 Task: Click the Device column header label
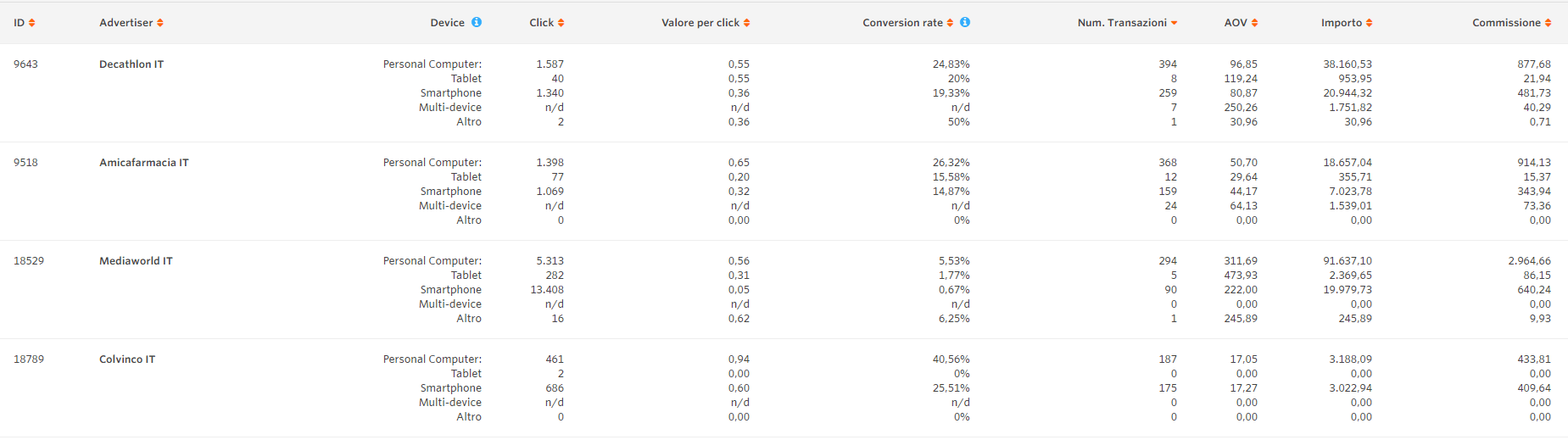pyautogui.click(x=447, y=23)
